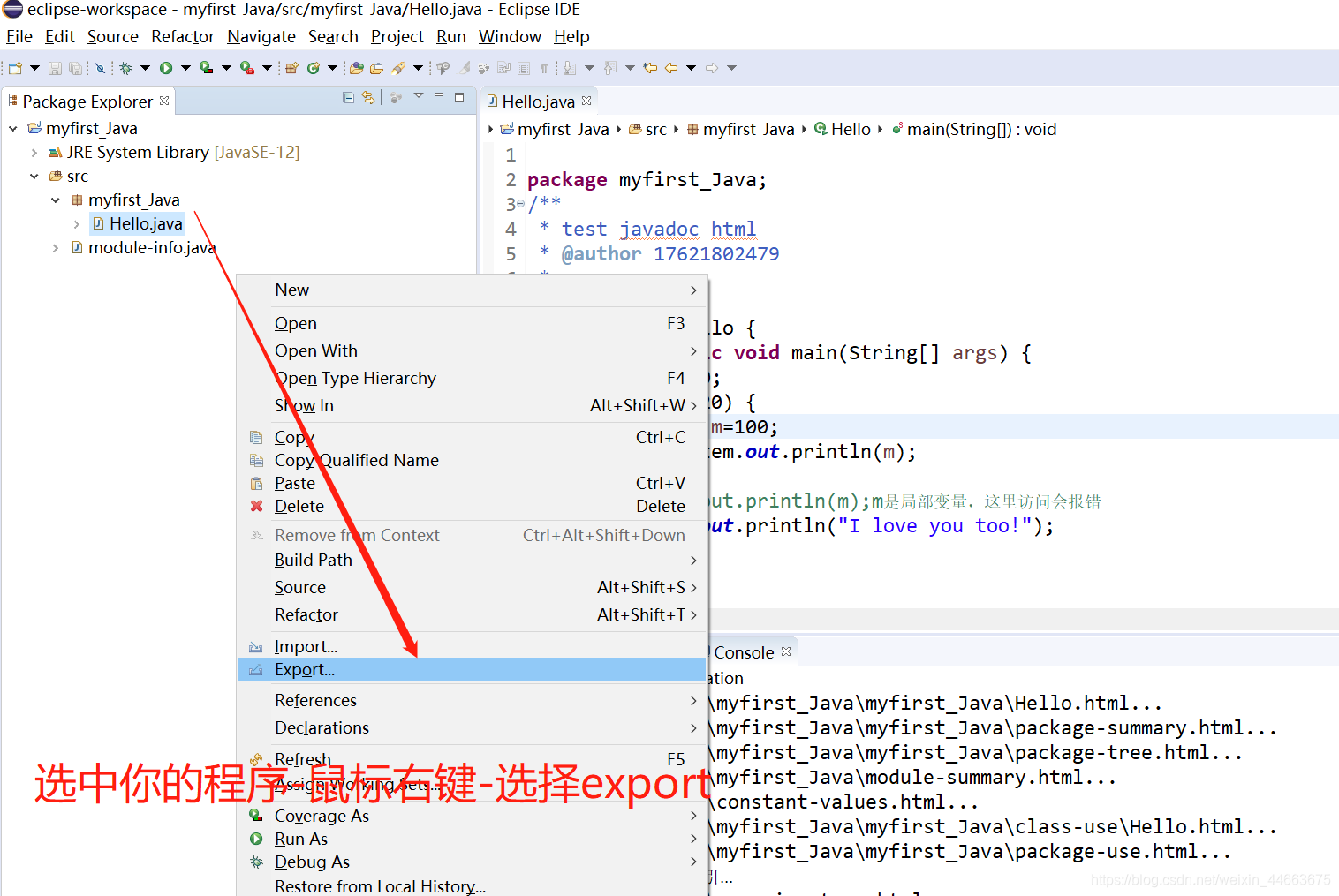Expand the module-info.java tree node
Screen dimensions: 1339x896
pos(56,248)
